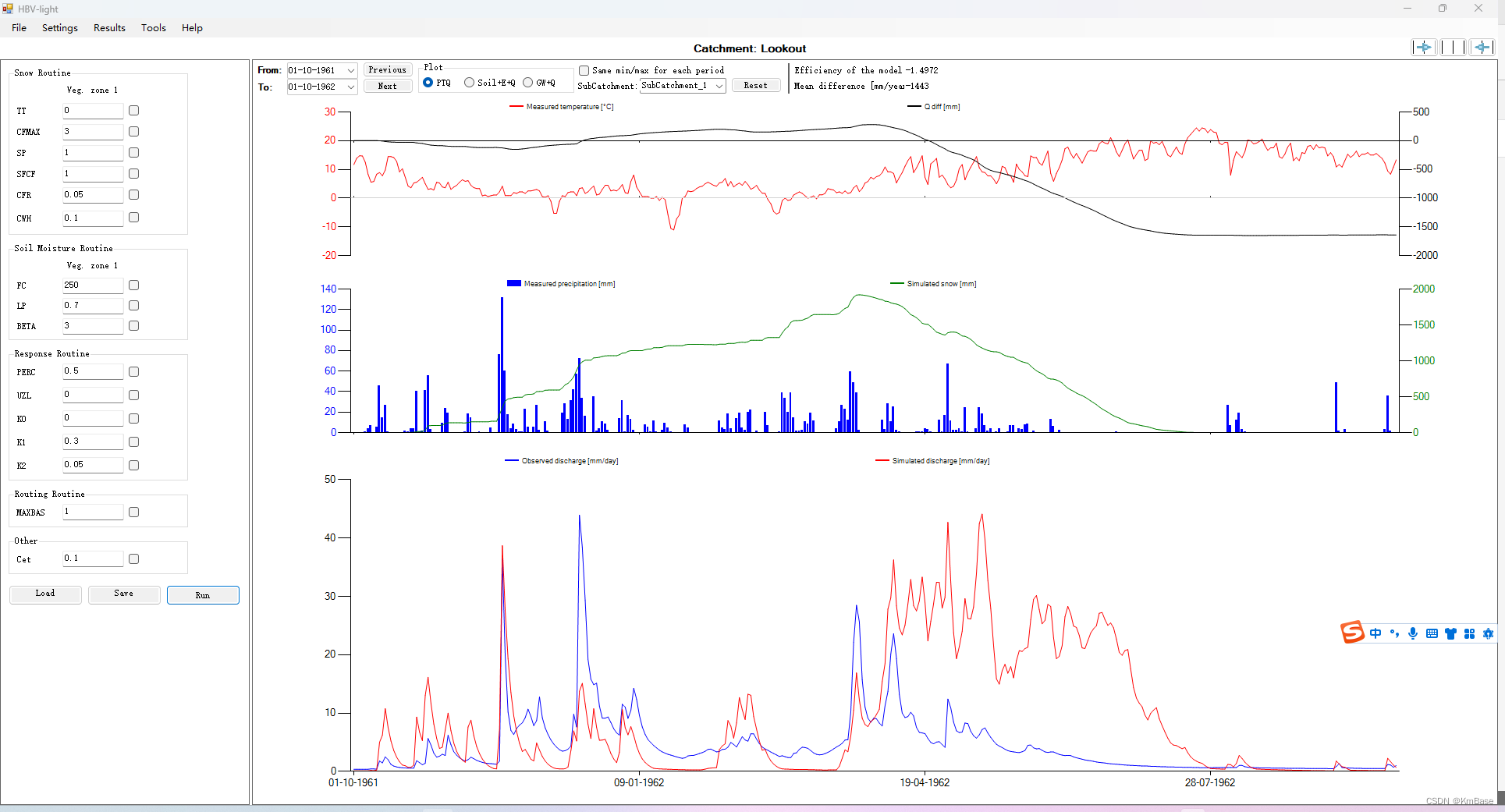Toggle the punctuation mode icon
Viewport: 1505px width, 812px height.
(x=1394, y=633)
